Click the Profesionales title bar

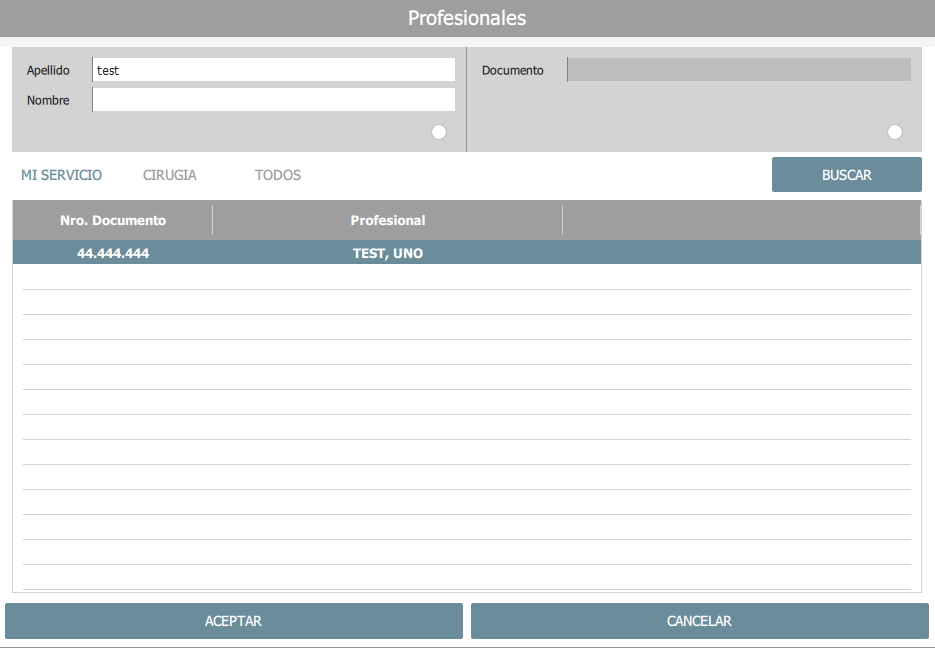point(467,18)
